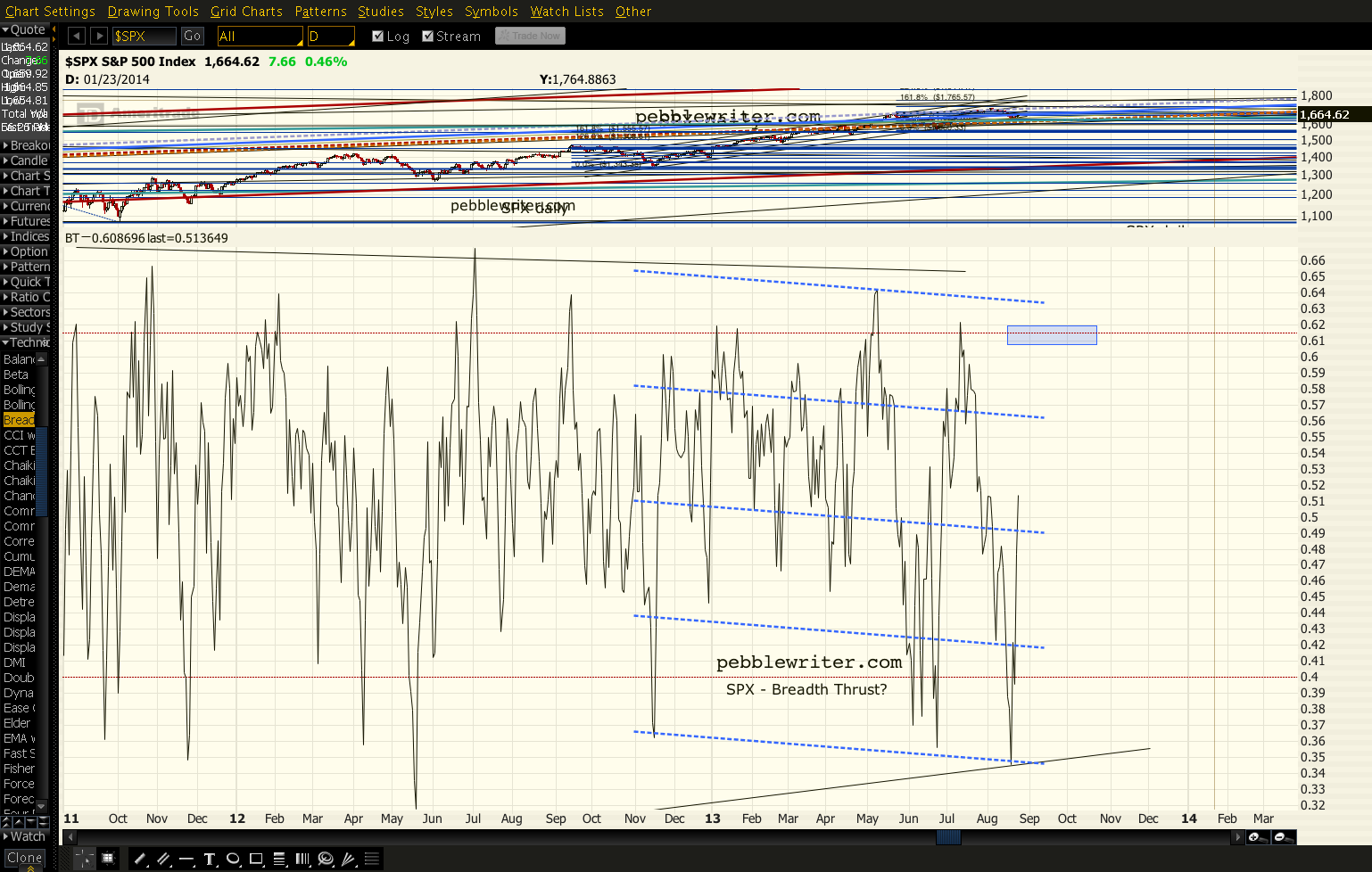The width and height of the screenshot is (1372, 872).
Task: Select the trendline drawing tool
Action: (139, 859)
